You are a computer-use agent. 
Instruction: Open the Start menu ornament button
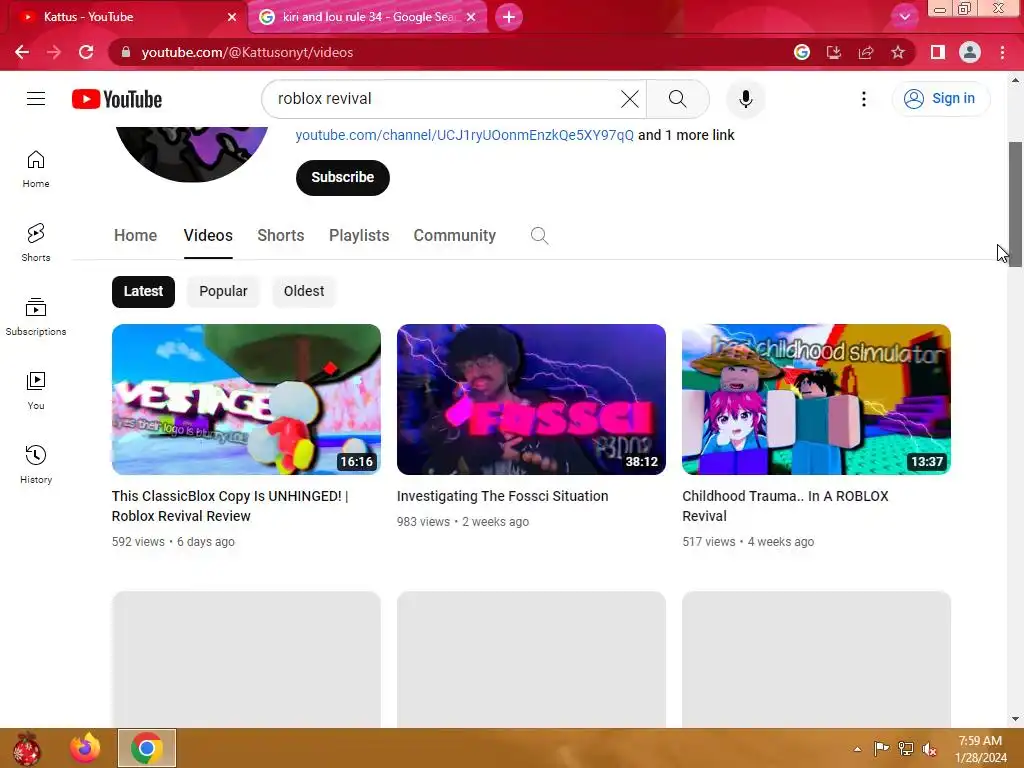[26, 748]
